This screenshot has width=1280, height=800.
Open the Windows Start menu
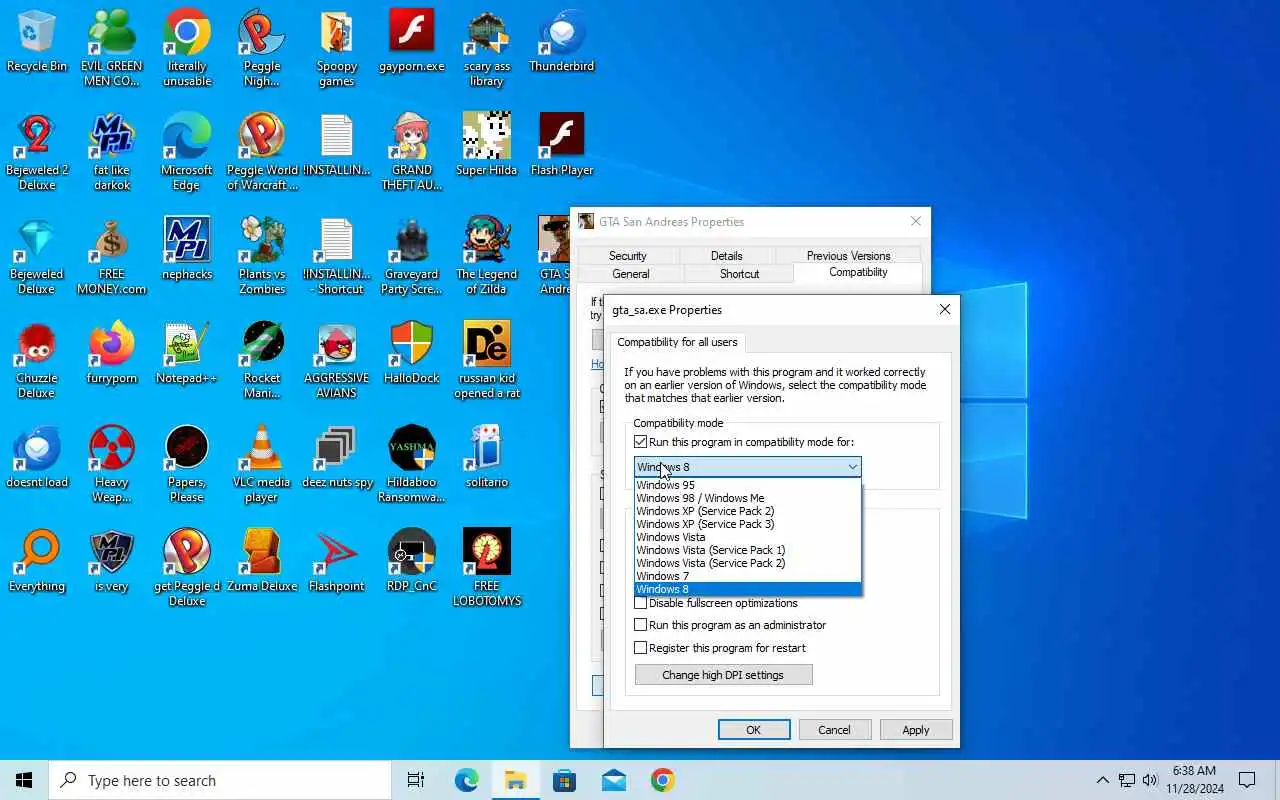pyautogui.click(x=24, y=780)
